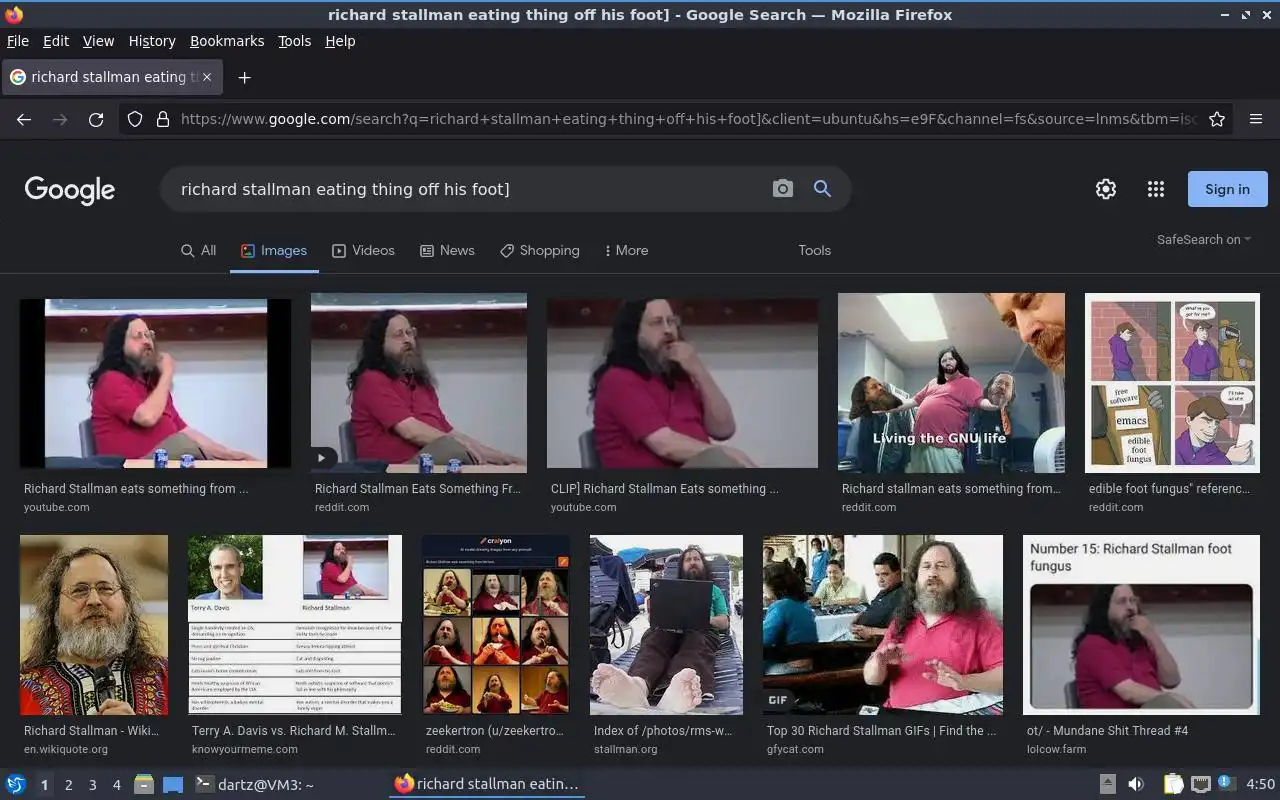Viewport: 1280px width, 800px height.
Task: Select the Firefox window taskbar entry
Action: 487,784
